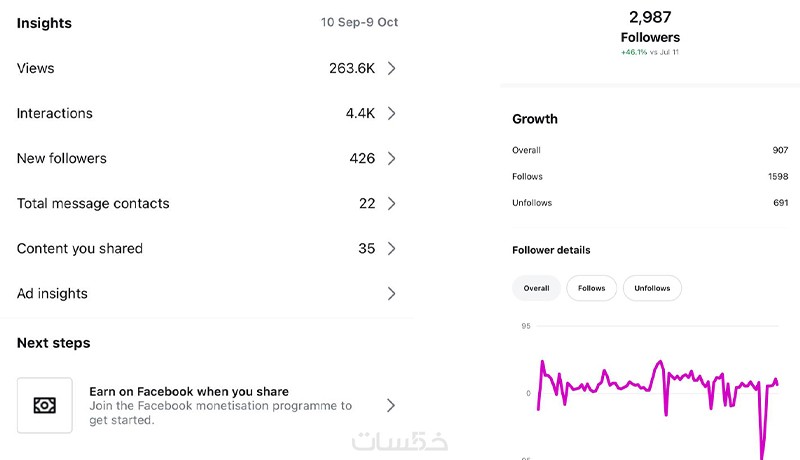This screenshot has width=800, height=460.
Task: Open Ad insights arrow
Action: pyautogui.click(x=392, y=293)
